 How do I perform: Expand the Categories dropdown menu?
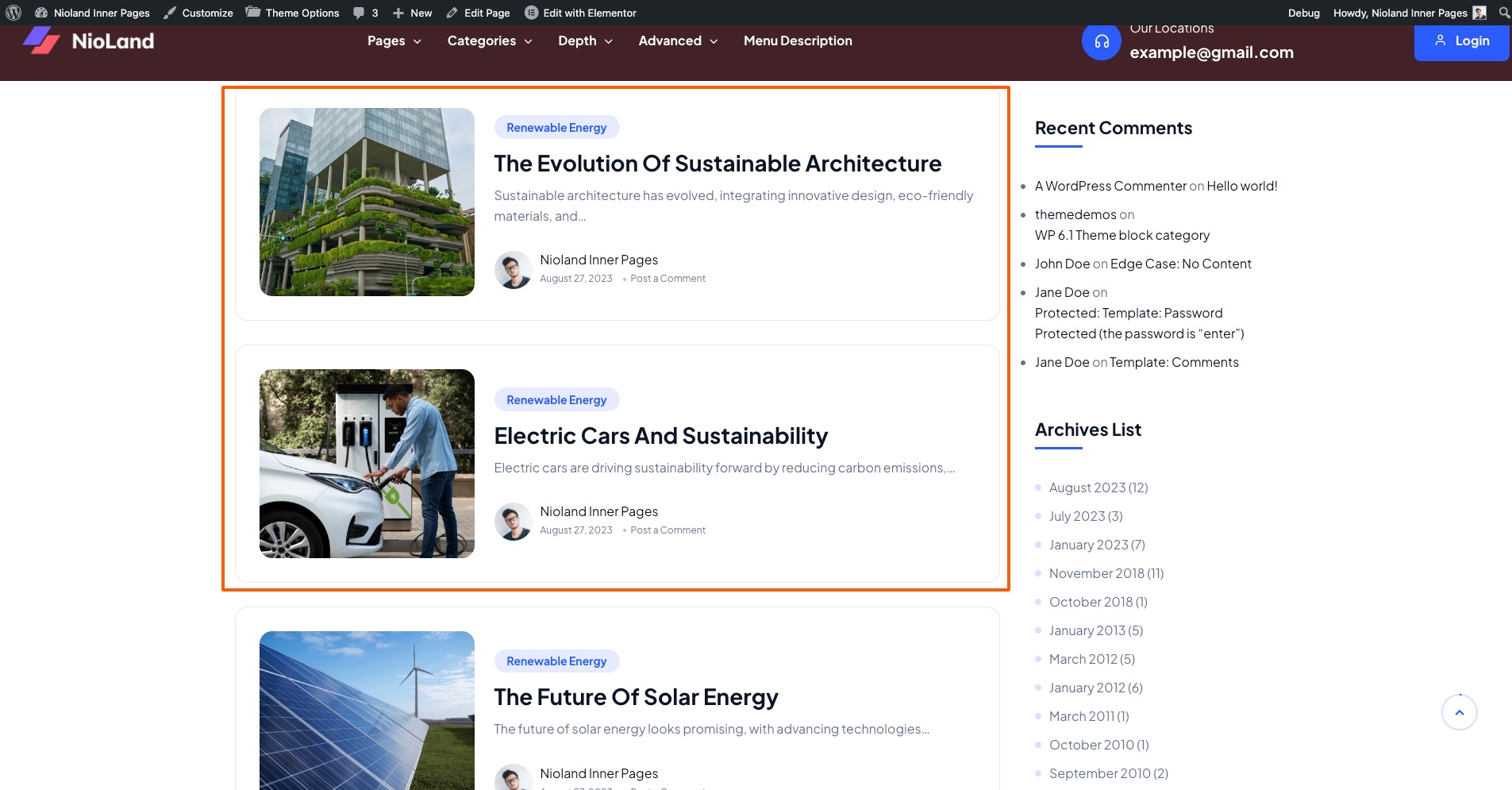[x=489, y=41]
